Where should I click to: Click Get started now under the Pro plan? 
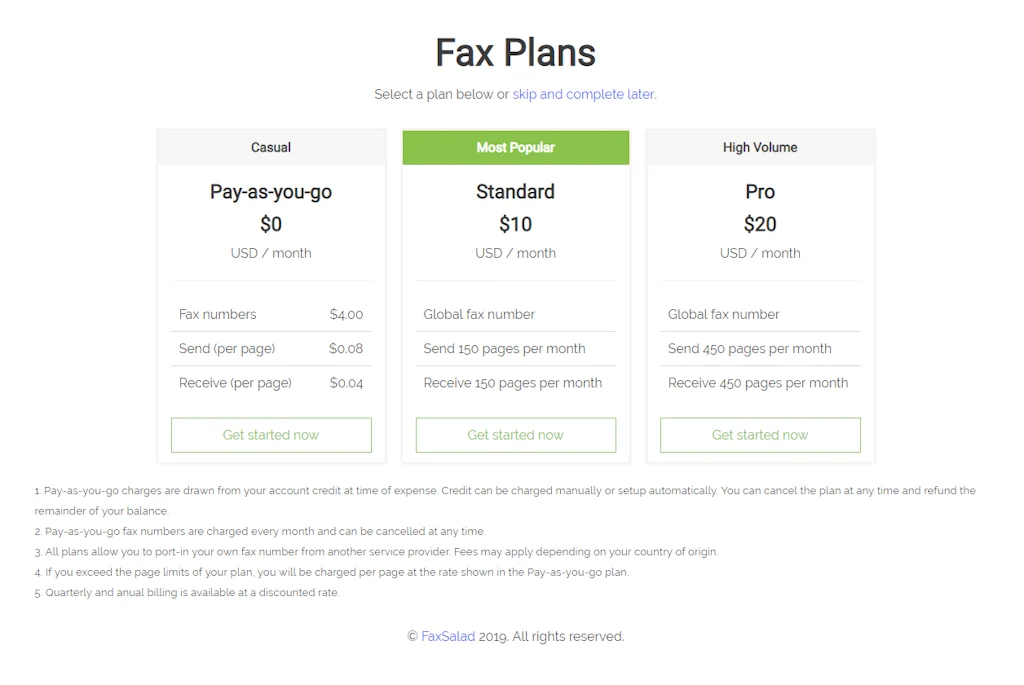coord(760,434)
